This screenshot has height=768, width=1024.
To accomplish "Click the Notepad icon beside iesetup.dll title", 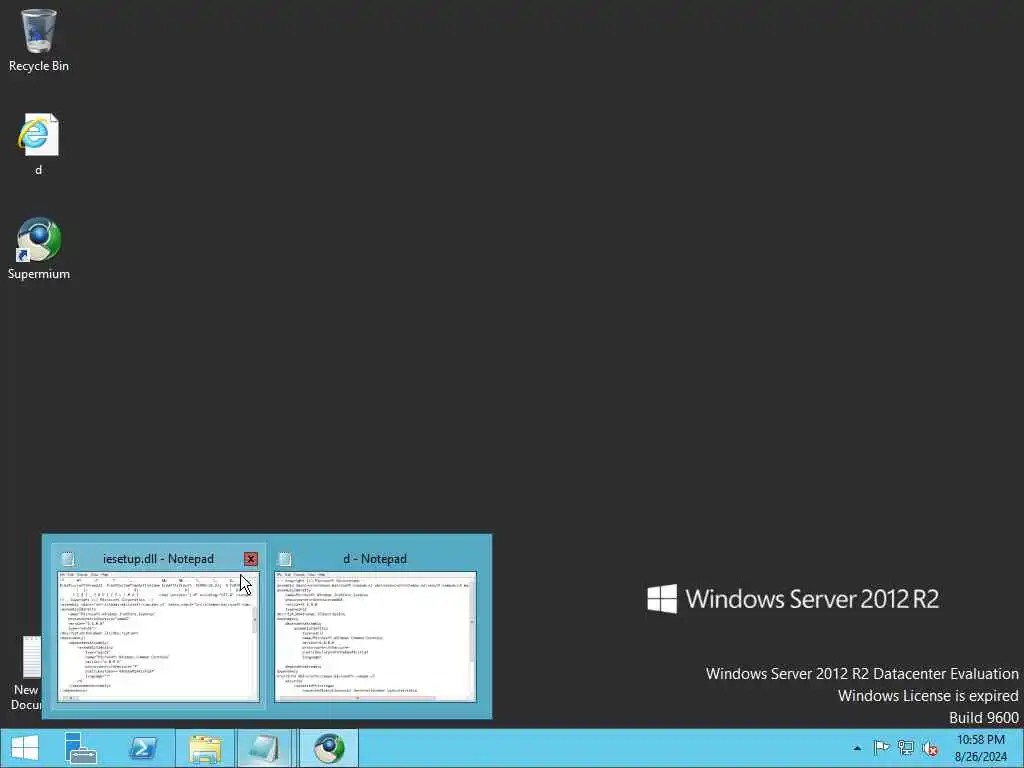I will pos(67,559).
